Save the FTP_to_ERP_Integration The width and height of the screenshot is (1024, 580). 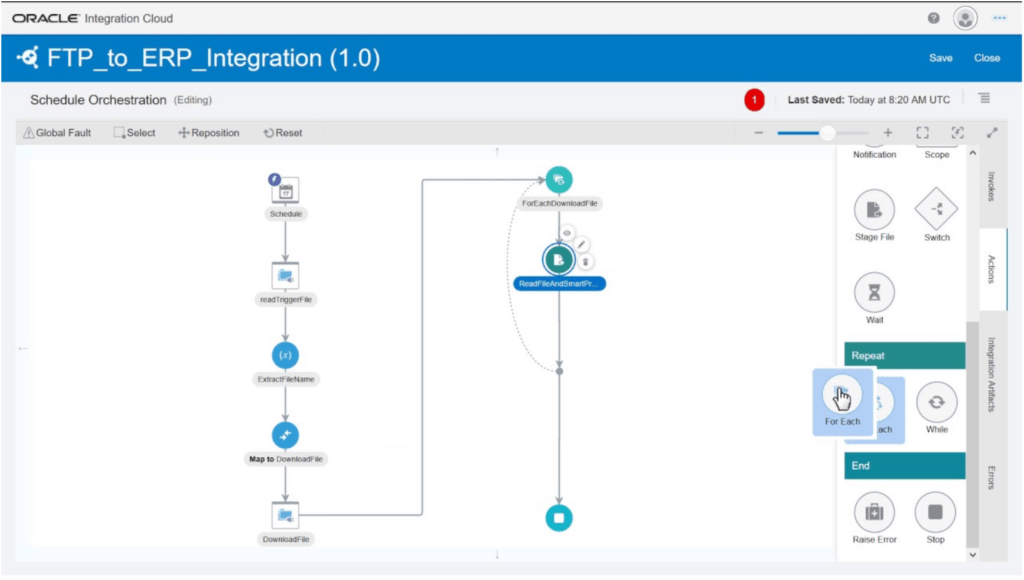click(940, 58)
